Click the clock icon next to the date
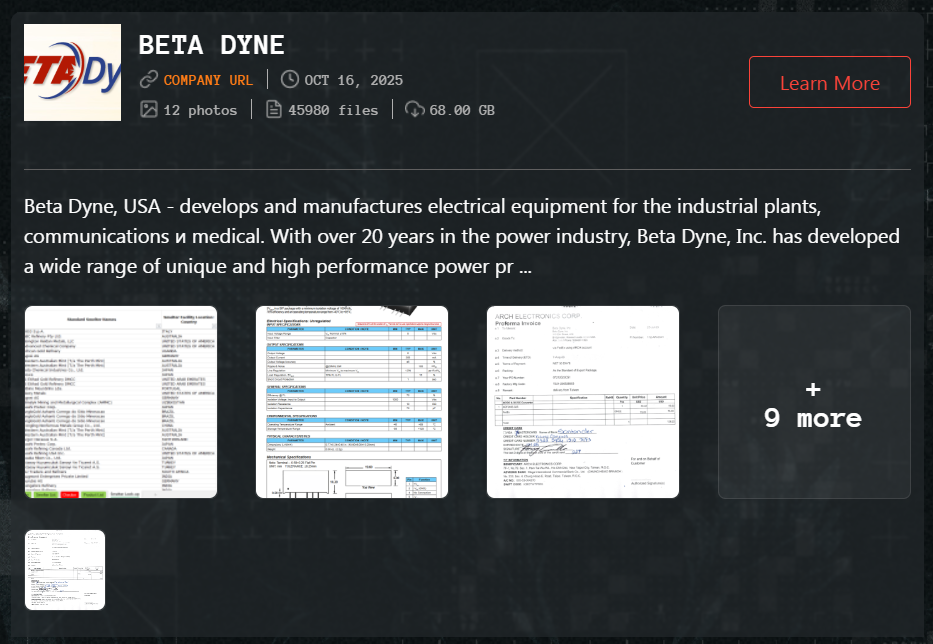The height and width of the screenshot is (644, 933). [x=288, y=80]
